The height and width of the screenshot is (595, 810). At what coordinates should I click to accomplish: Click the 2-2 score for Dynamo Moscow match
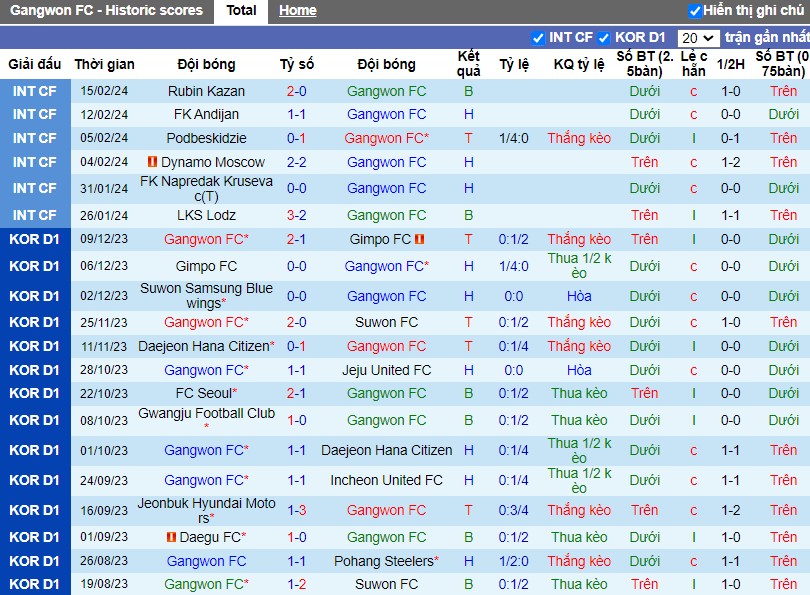(x=297, y=162)
